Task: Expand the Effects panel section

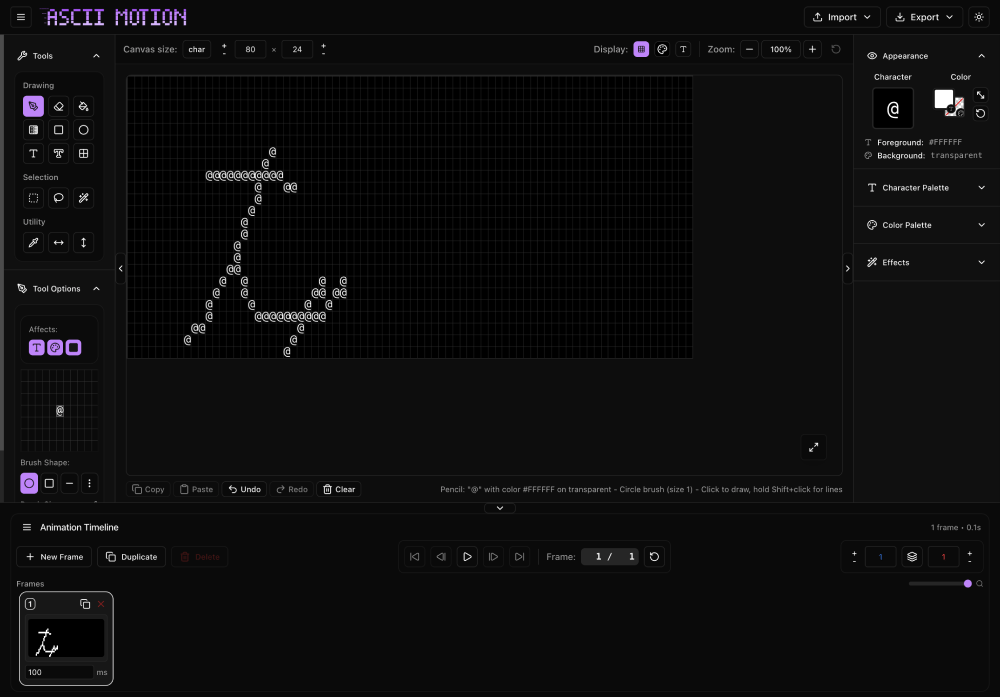Action: [x=926, y=262]
